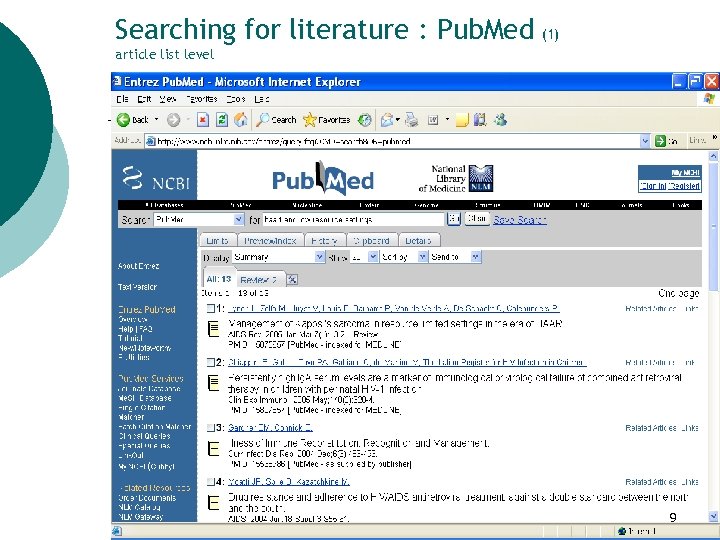Open authors link of result 4
Image resolution: width=720 pixels, height=540 pixels.
click(x=289, y=482)
